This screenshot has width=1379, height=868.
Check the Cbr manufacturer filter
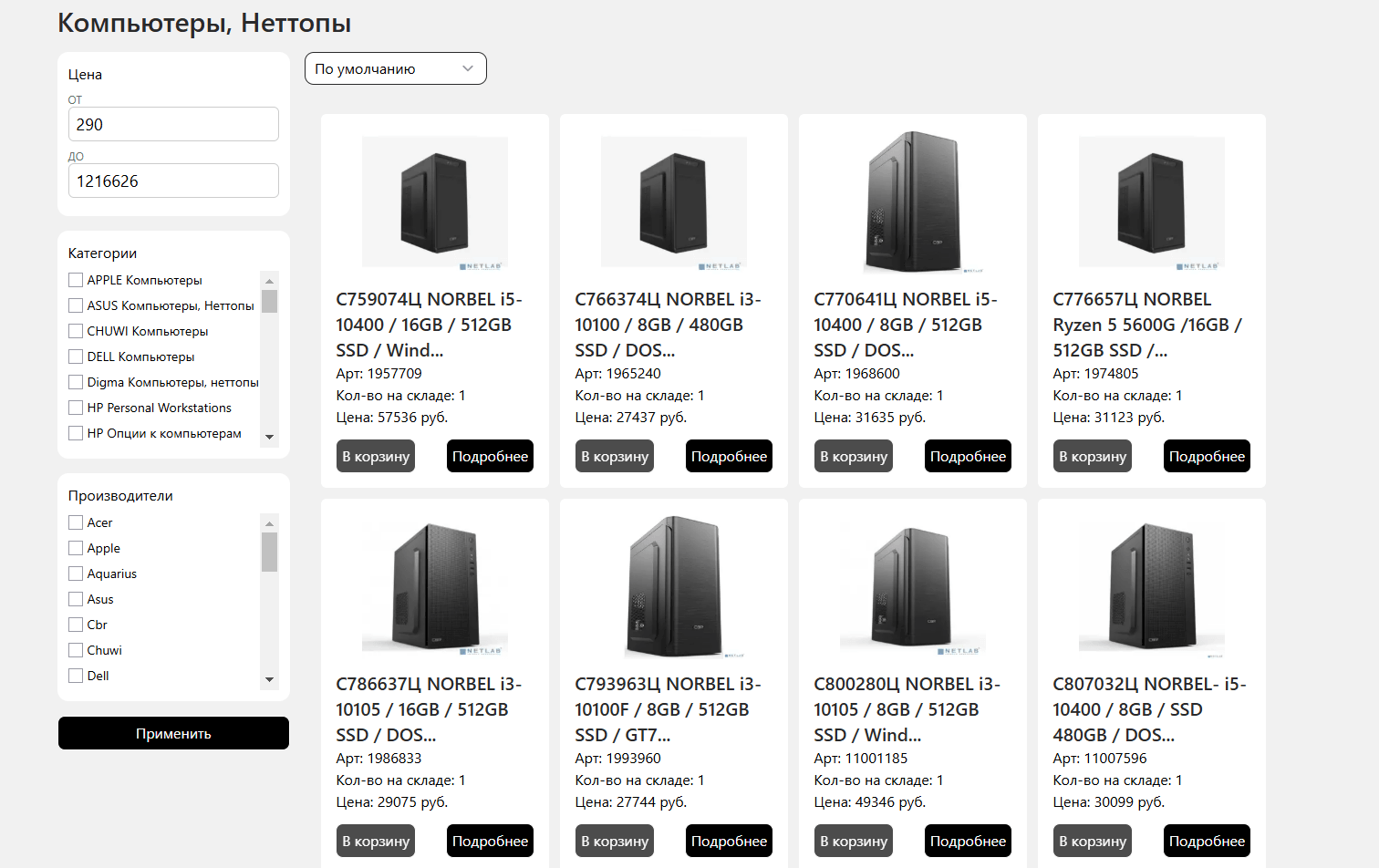point(76,625)
